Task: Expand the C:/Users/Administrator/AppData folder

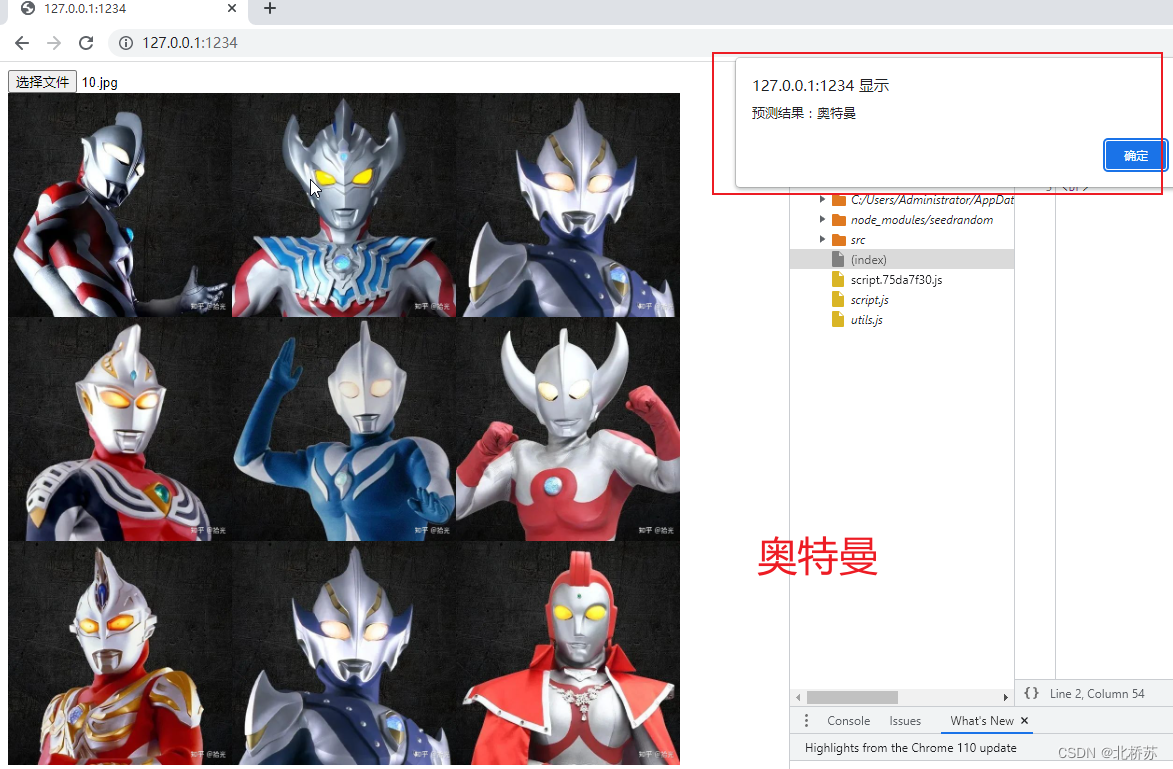Action: (822, 200)
